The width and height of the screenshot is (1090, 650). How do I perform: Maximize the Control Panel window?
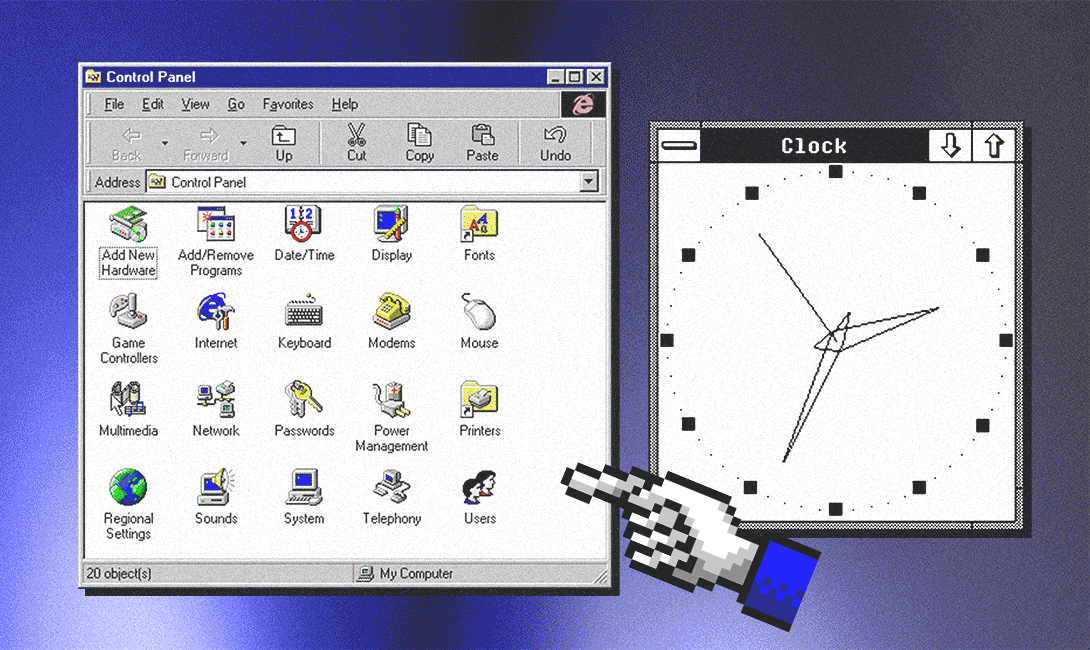pyautogui.click(x=574, y=76)
